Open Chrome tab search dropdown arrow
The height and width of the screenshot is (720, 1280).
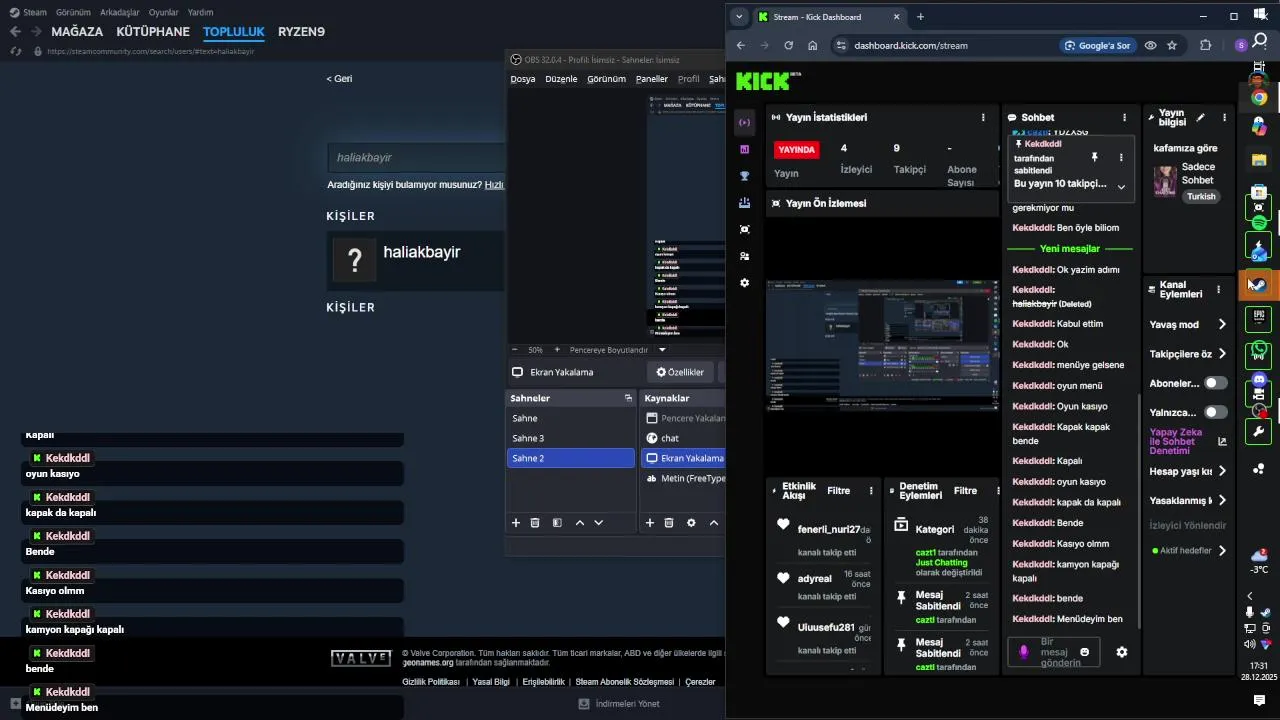pyautogui.click(x=739, y=16)
